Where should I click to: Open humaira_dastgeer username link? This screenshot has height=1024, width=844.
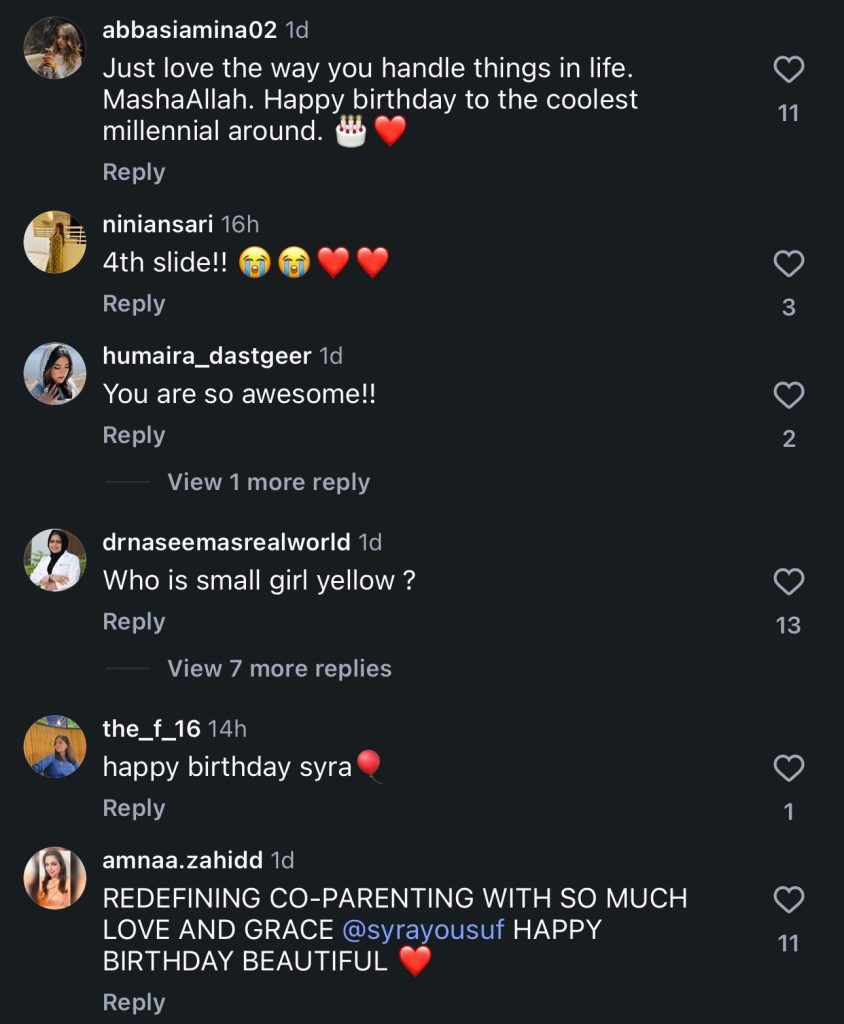click(x=207, y=355)
